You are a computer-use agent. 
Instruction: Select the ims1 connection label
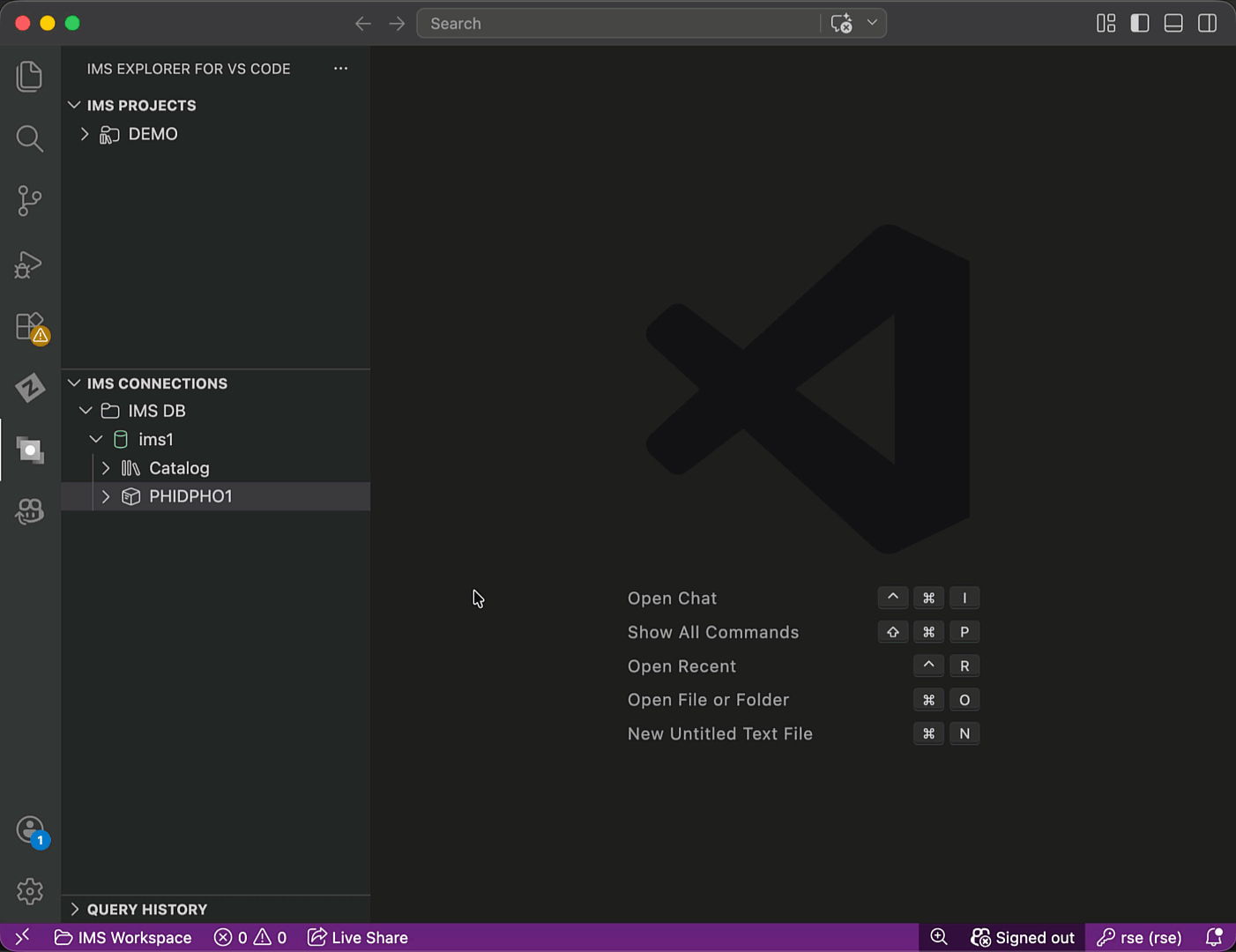[x=156, y=439]
